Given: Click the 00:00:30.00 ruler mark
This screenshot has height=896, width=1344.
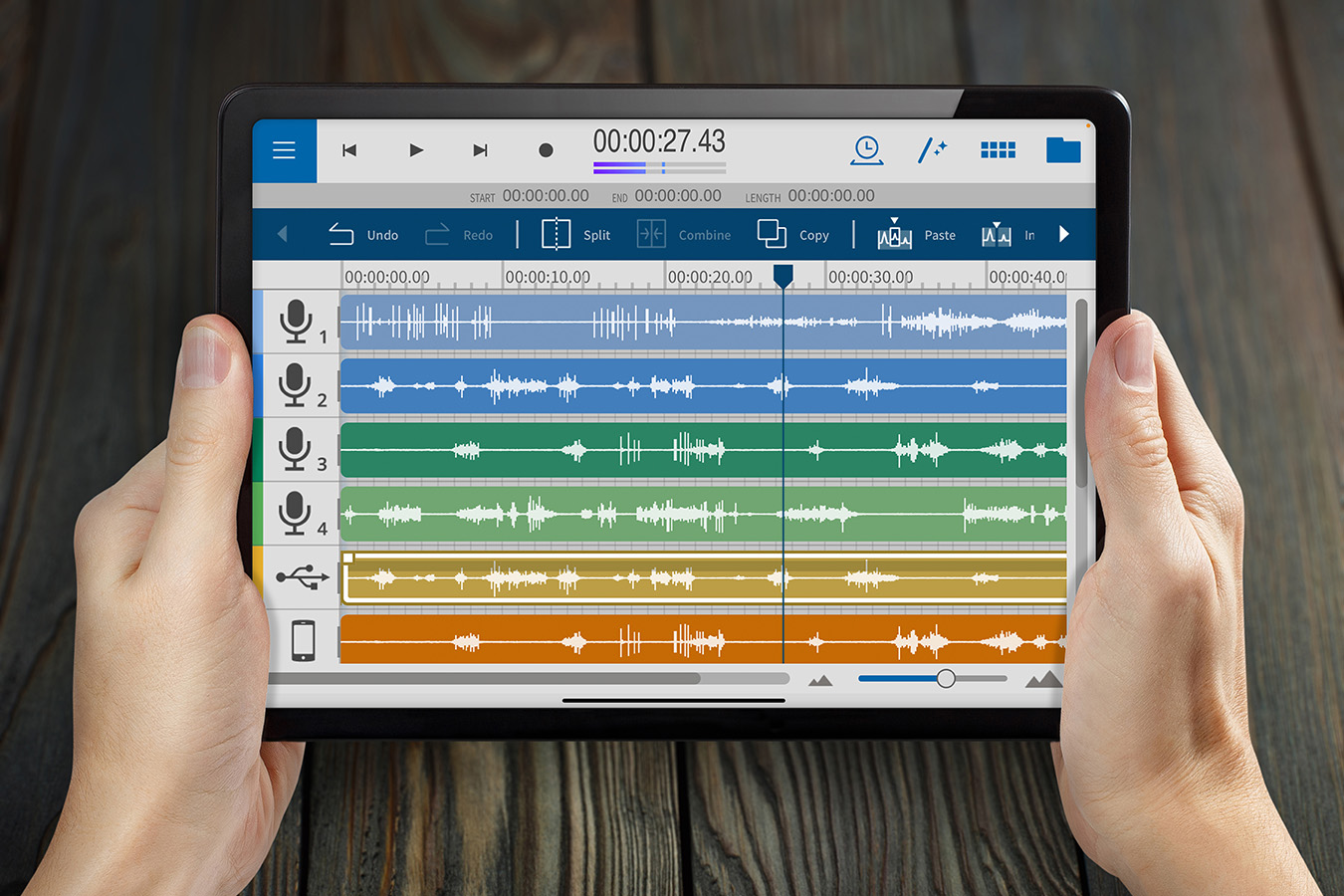Looking at the screenshot, I should (870, 277).
